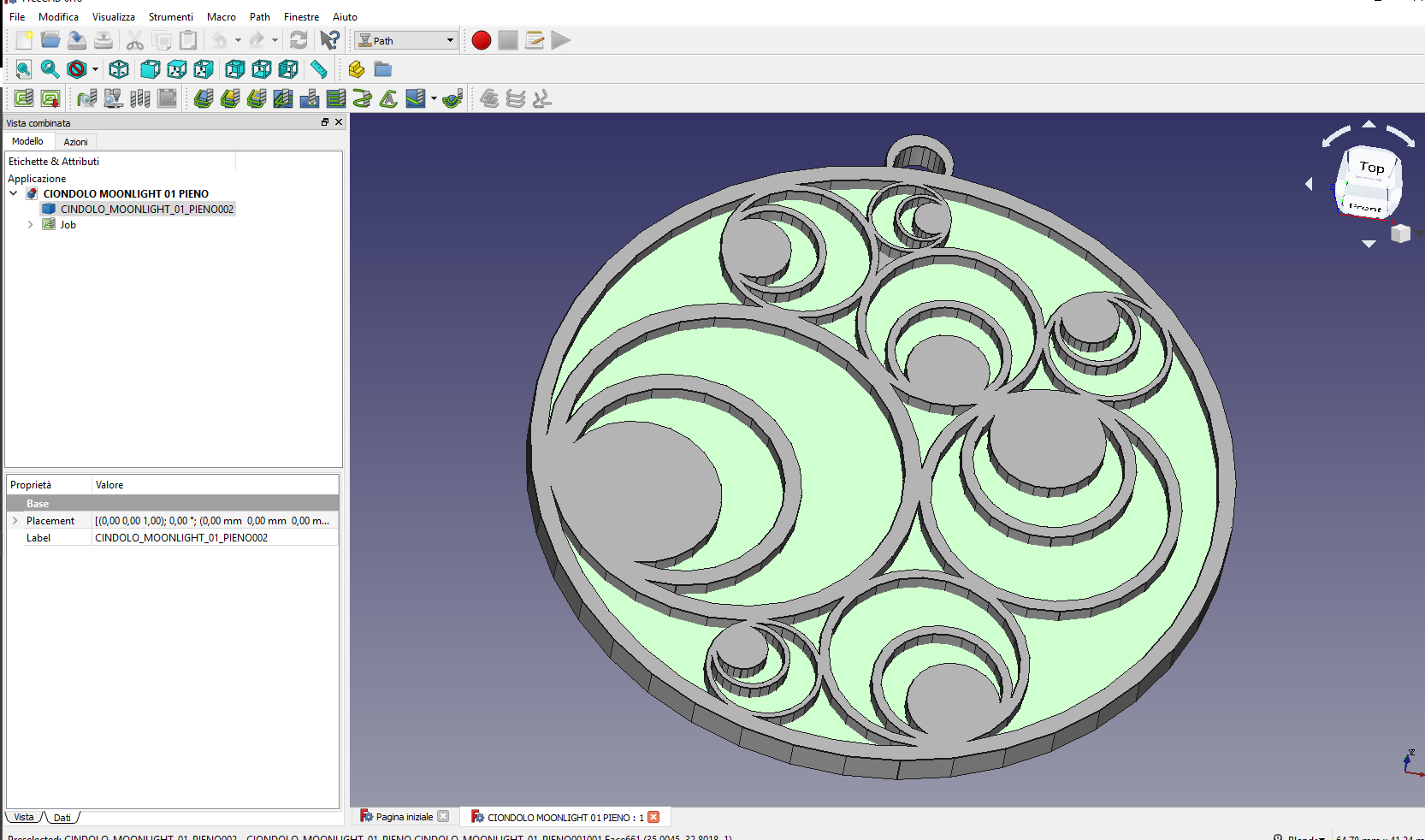
Task: Expand the Placement property row
Action: pyautogui.click(x=15, y=520)
